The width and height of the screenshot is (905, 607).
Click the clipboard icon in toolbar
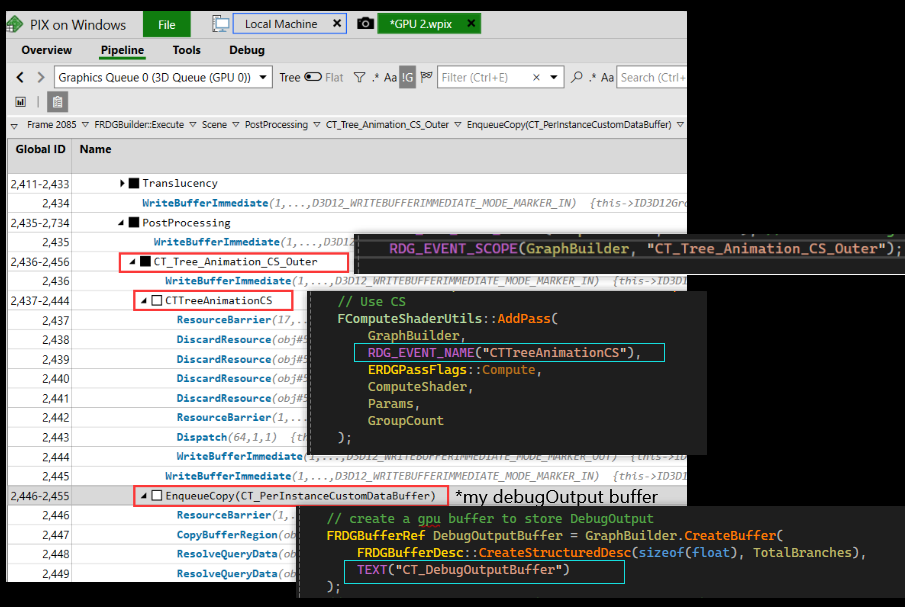[x=57, y=102]
